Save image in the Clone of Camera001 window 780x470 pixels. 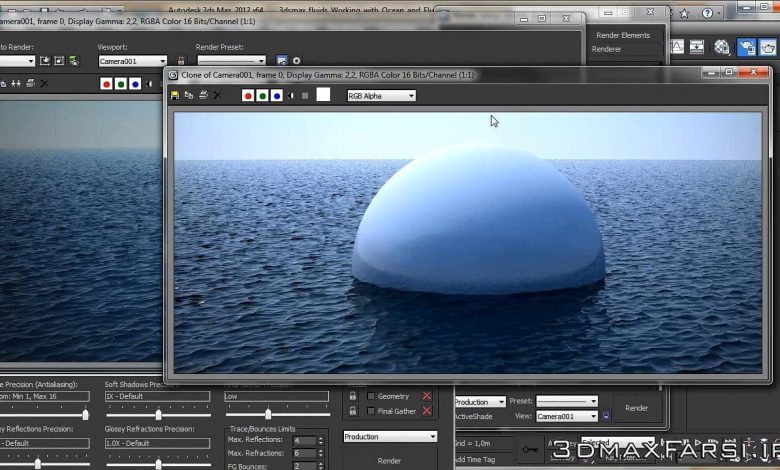pos(175,95)
